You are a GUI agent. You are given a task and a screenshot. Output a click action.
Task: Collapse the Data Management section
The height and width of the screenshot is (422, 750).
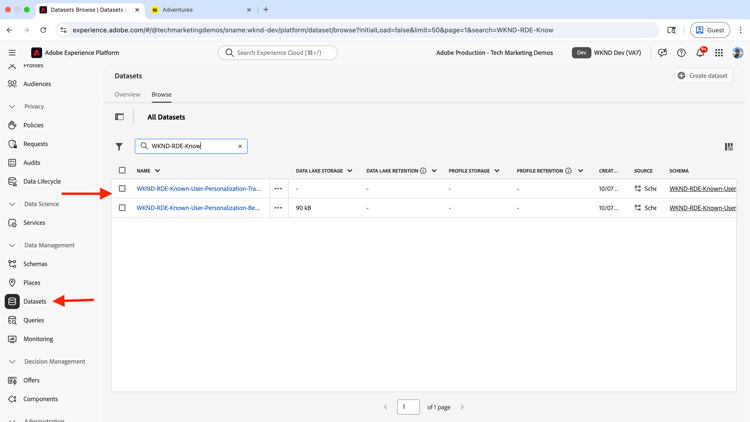[x=12, y=245]
